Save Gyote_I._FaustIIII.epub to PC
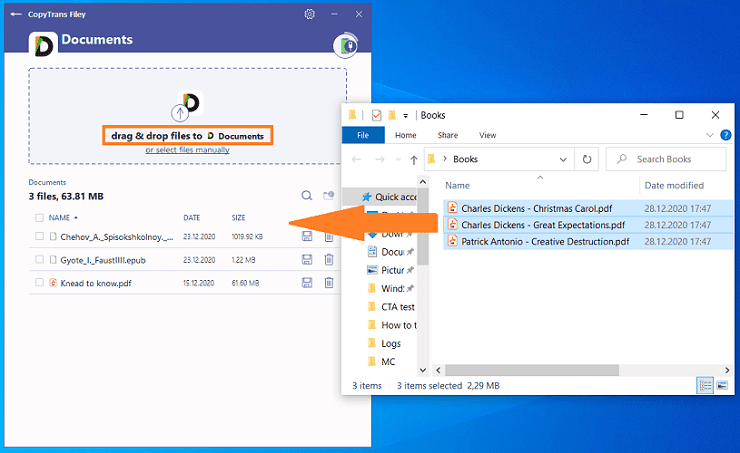 click(307, 259)
